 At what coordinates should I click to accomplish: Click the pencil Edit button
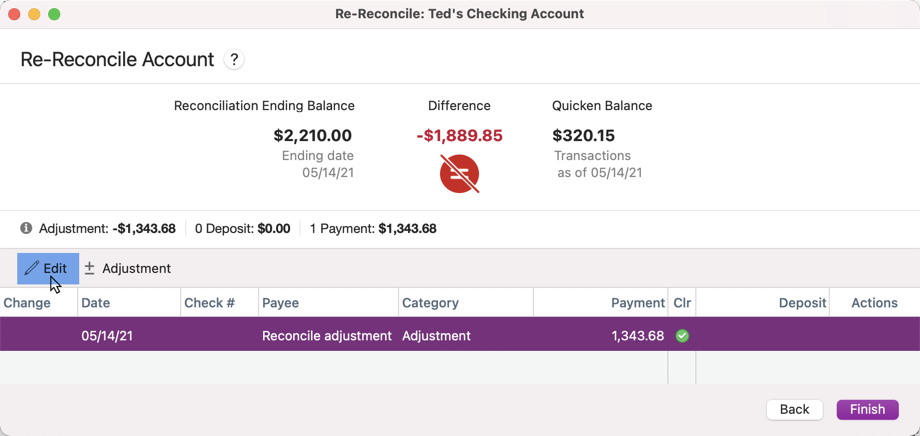(x=47, y=268)
